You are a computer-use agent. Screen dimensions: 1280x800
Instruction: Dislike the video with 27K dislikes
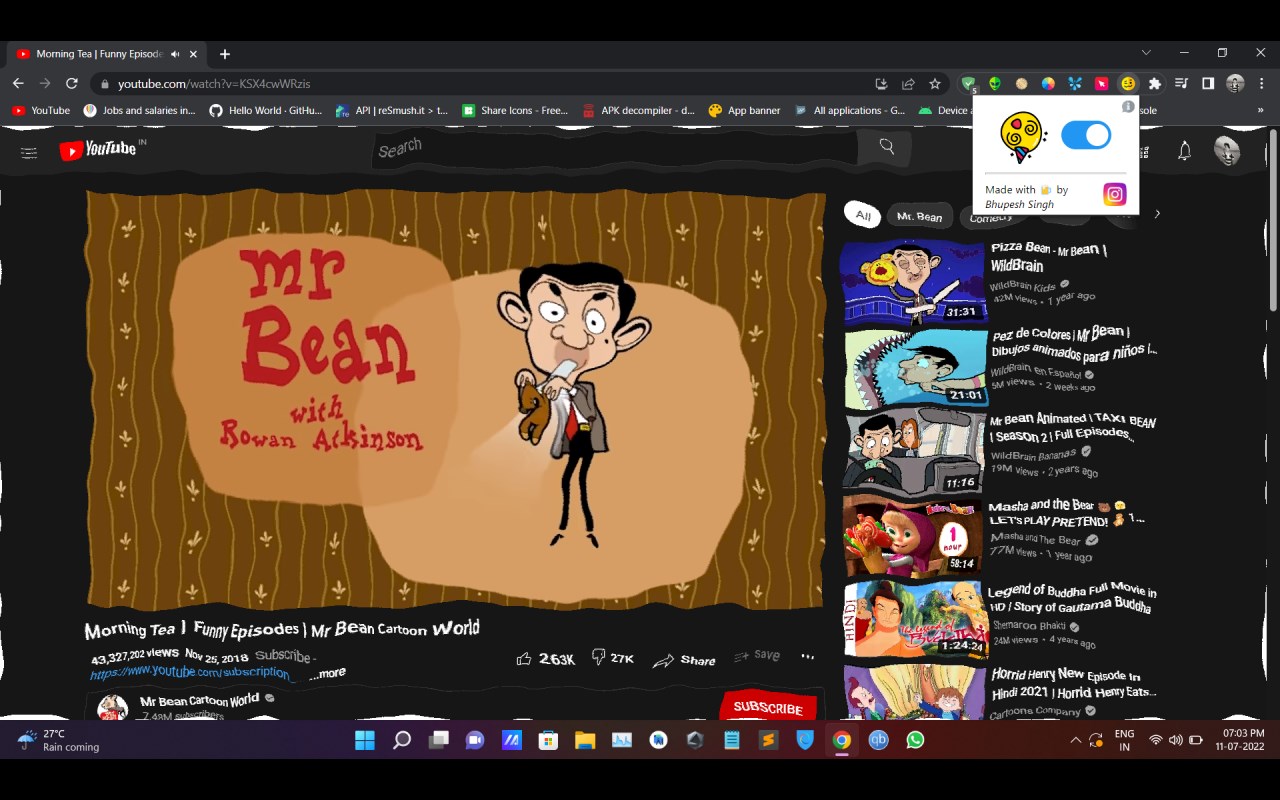(612, 658)
